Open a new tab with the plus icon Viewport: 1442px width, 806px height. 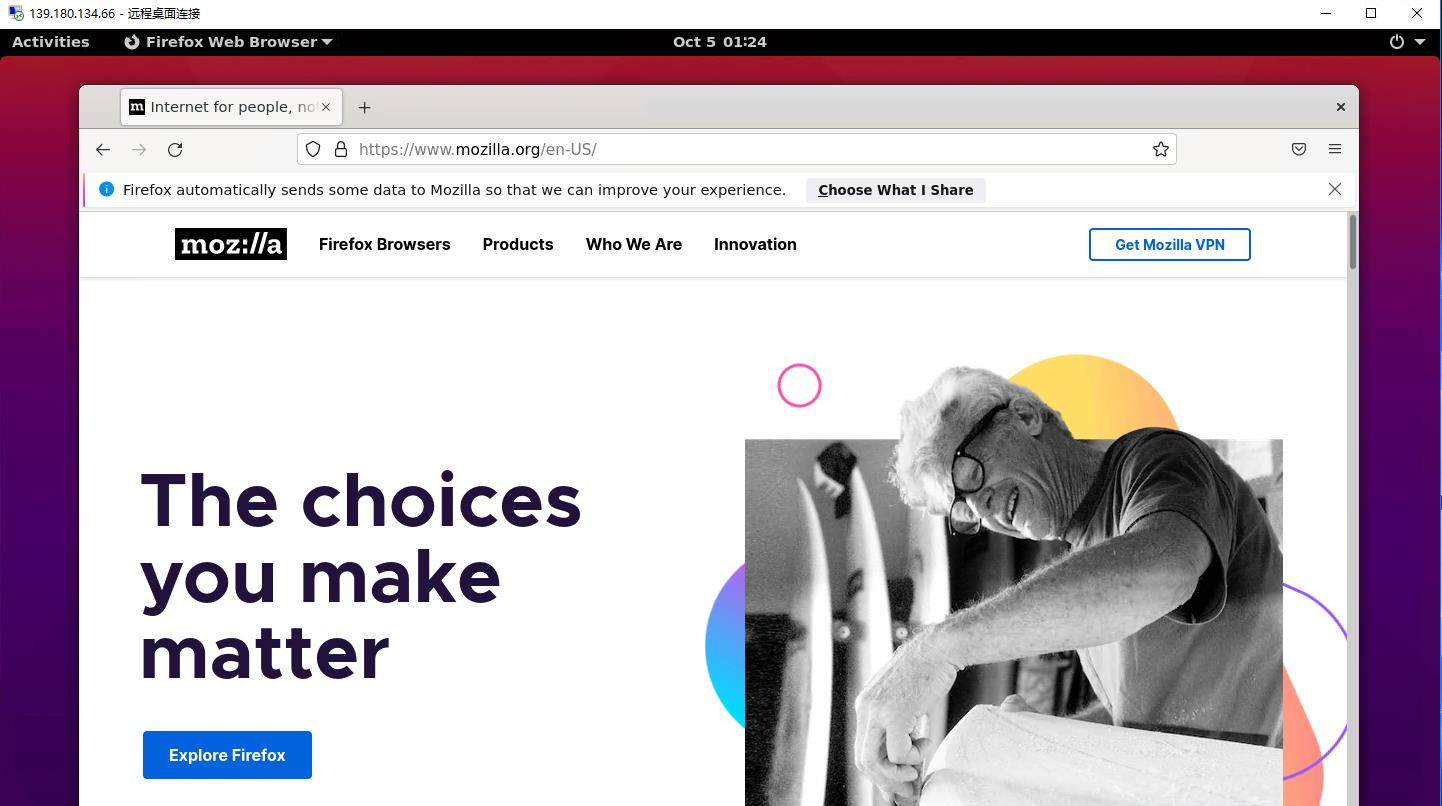coord(364,107)
